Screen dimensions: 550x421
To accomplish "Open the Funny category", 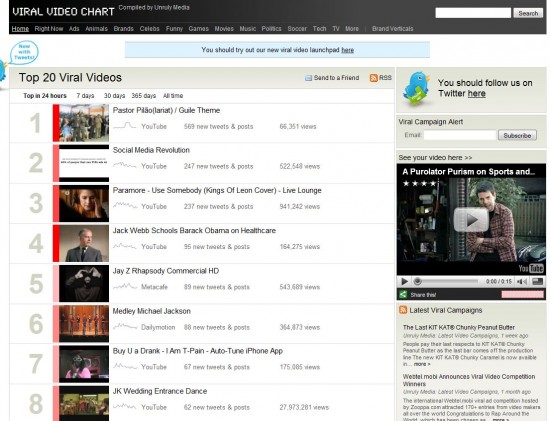I will click(x=174, y=29).
